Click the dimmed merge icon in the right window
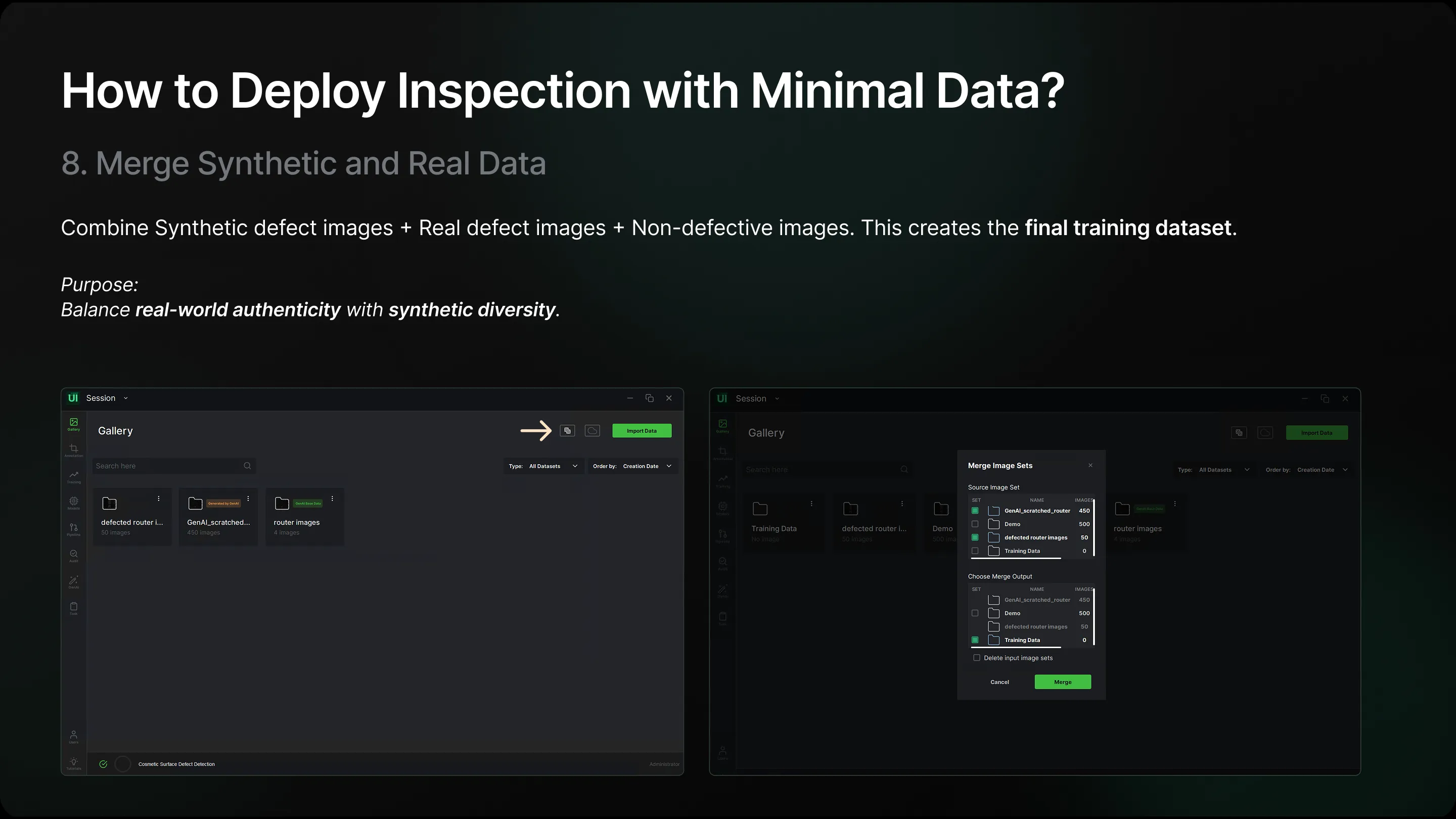Image resolution: width=1456 pixels, height=819 pixels. click(x=1239, y=432)
